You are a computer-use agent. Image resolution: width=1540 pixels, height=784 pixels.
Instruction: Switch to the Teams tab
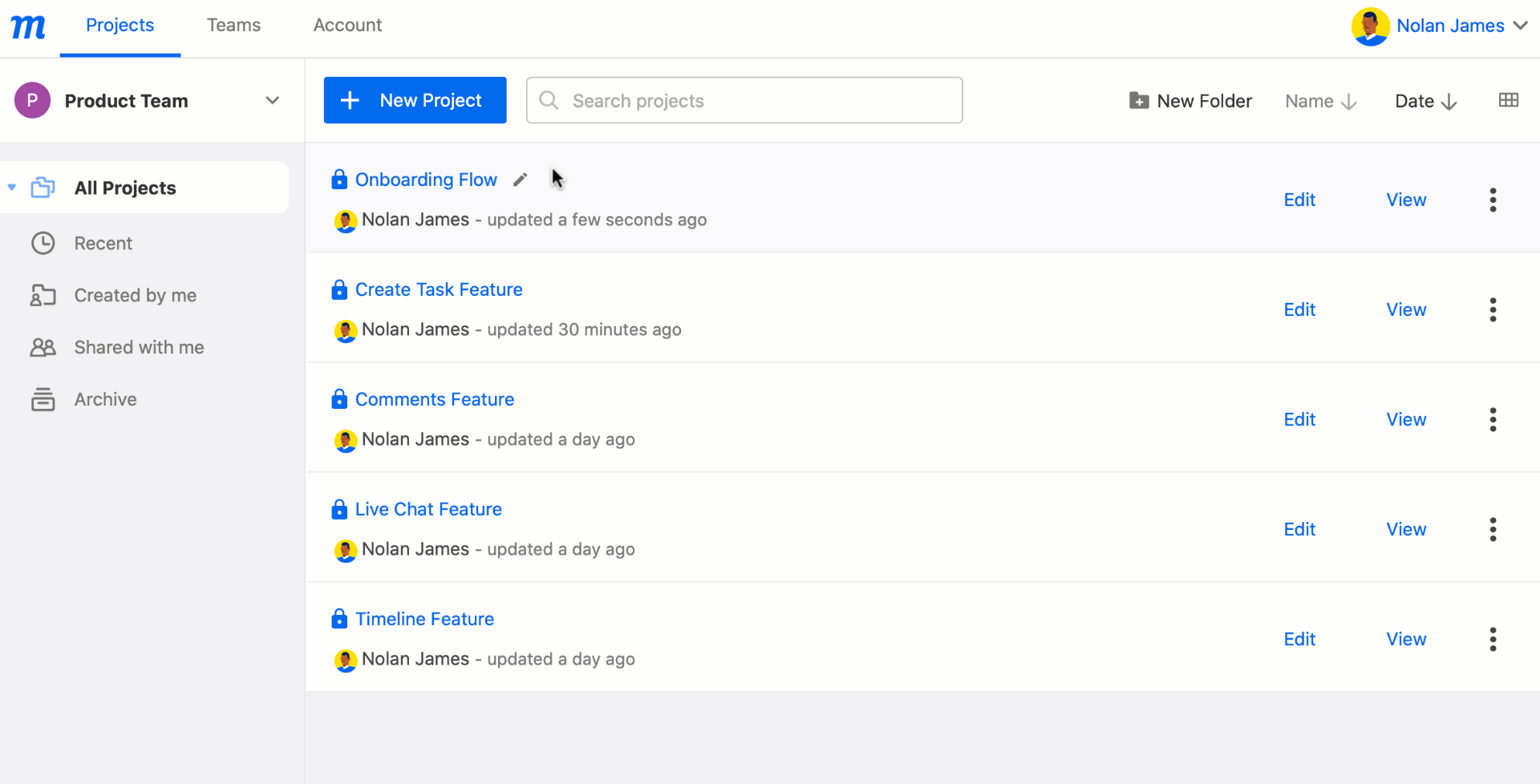tap(233, 25)
